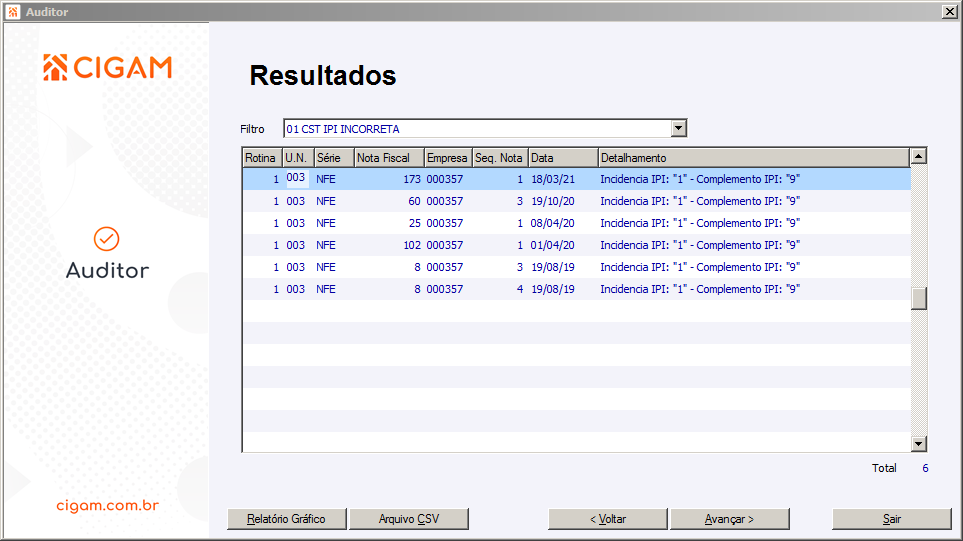Click Detalhamento text in the 01/04/20 row
Screen dimensions: 963x541
700,246
